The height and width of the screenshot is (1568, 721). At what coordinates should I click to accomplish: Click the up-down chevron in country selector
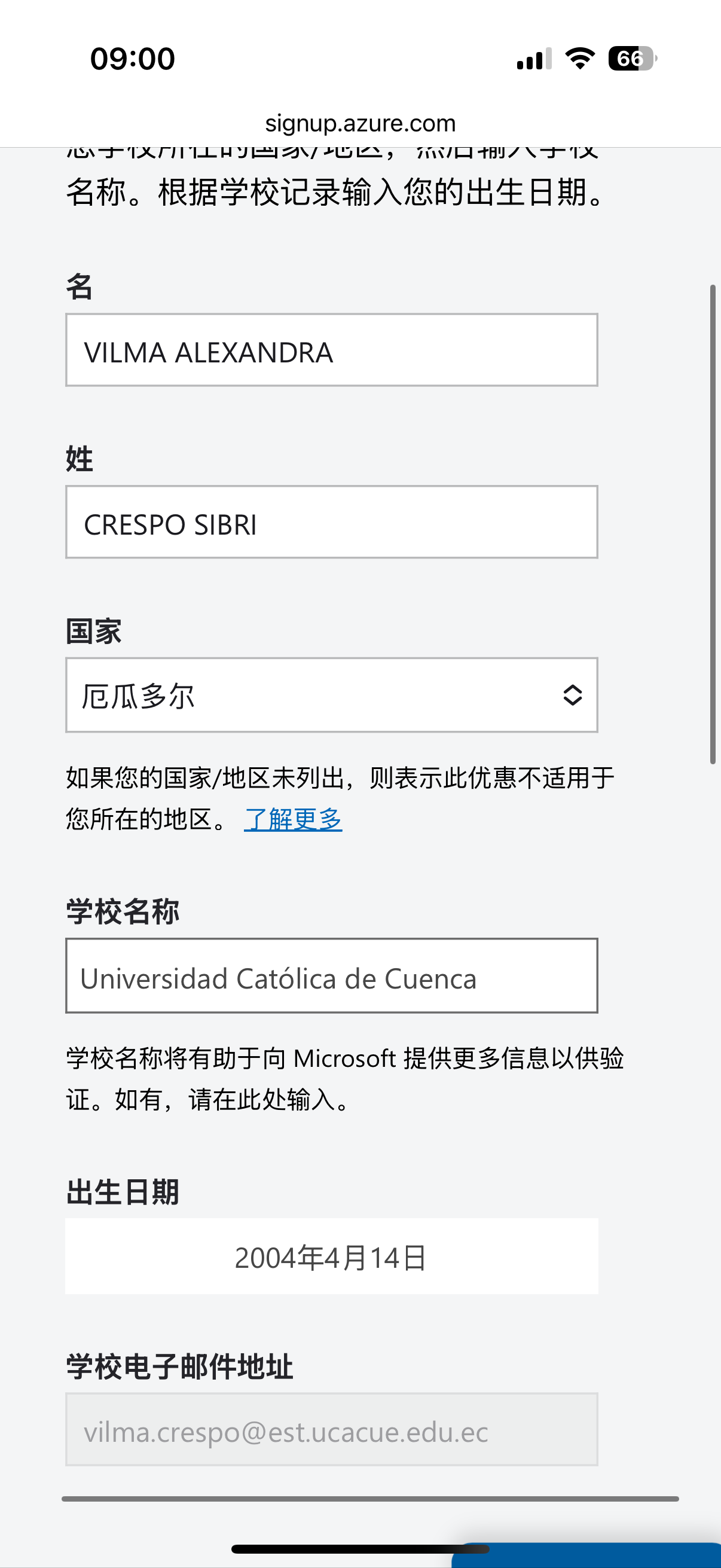(x=572, y=695)
